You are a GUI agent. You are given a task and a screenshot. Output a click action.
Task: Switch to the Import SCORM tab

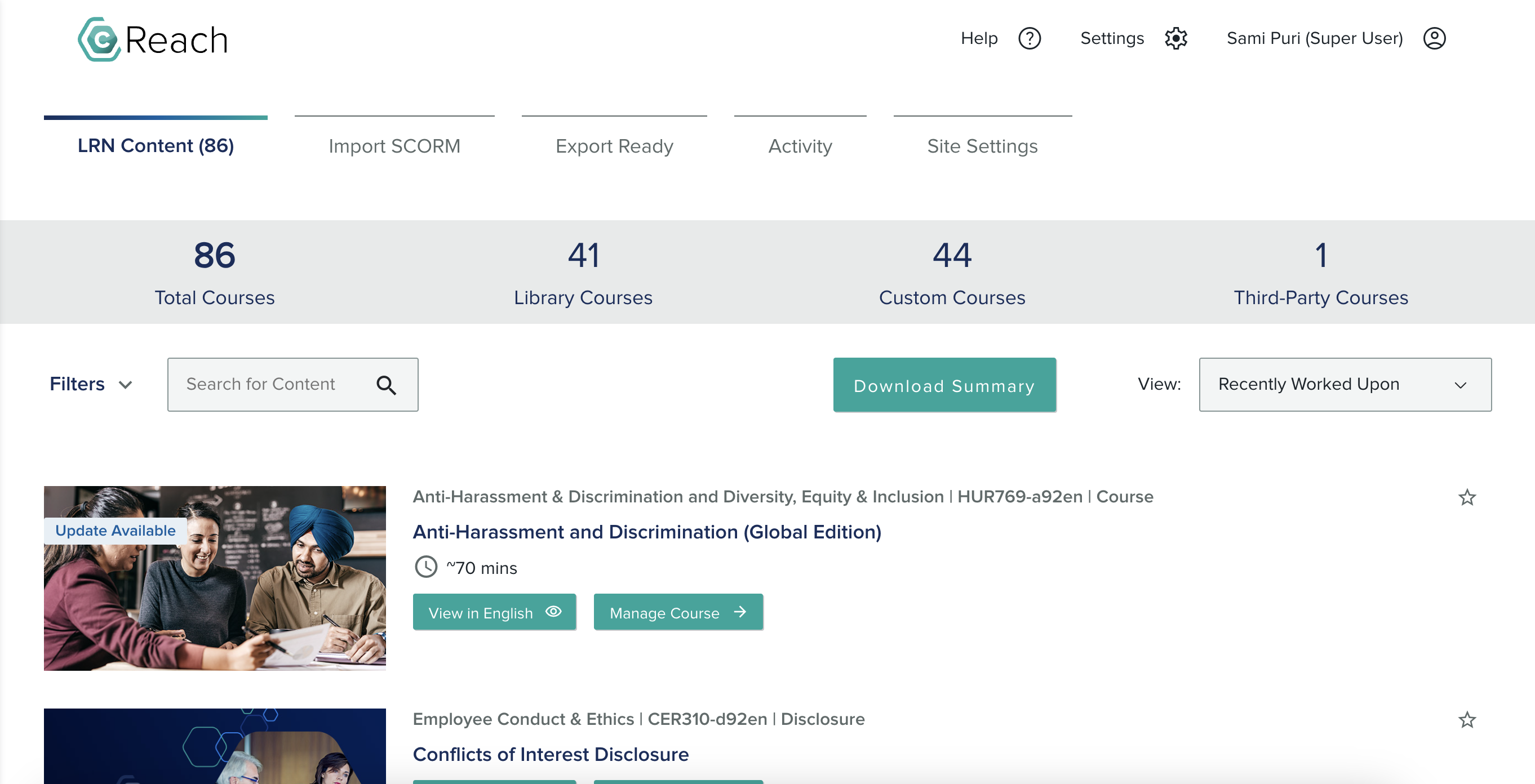[x=394, y=146]
